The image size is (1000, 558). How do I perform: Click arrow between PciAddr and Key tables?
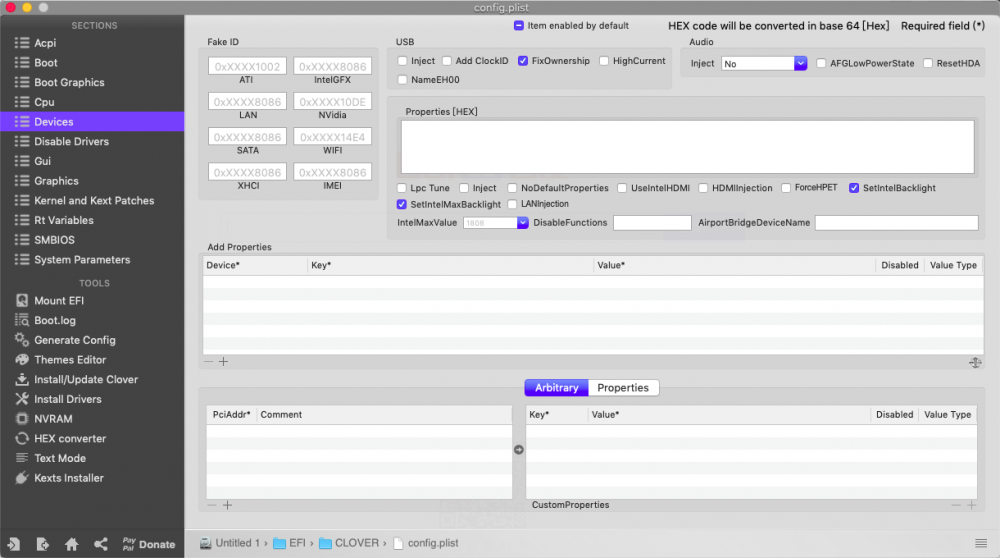pyautogui.click(x=518, y=450)
